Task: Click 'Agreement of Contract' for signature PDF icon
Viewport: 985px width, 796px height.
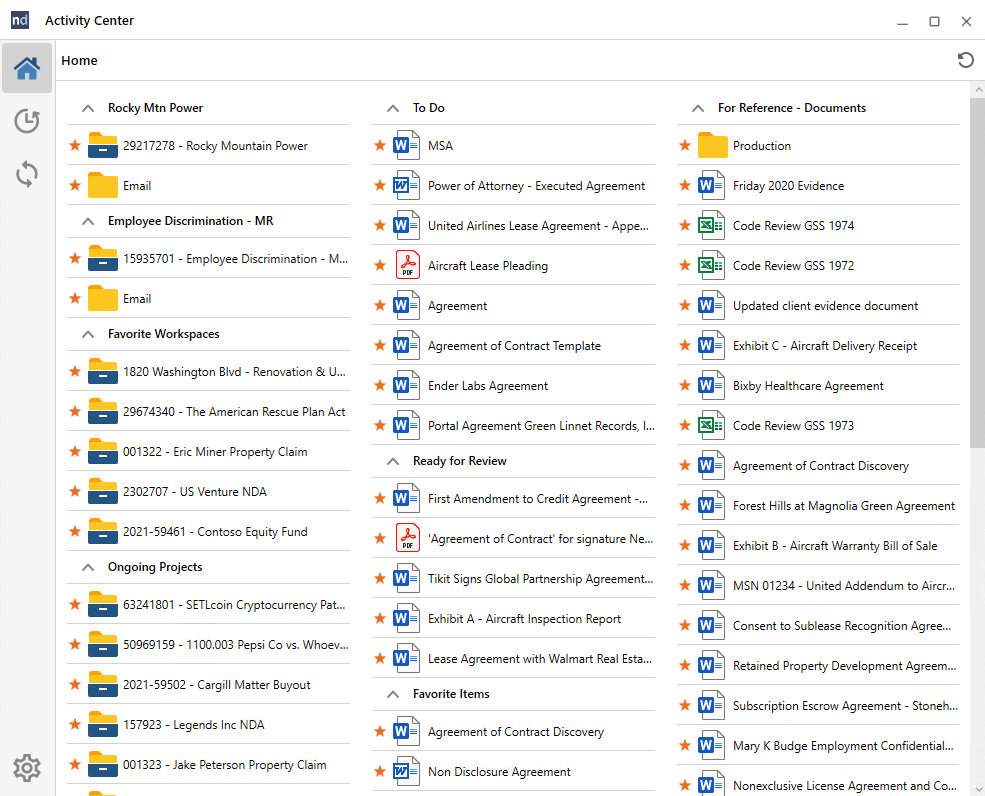Action: pos(407,538)
